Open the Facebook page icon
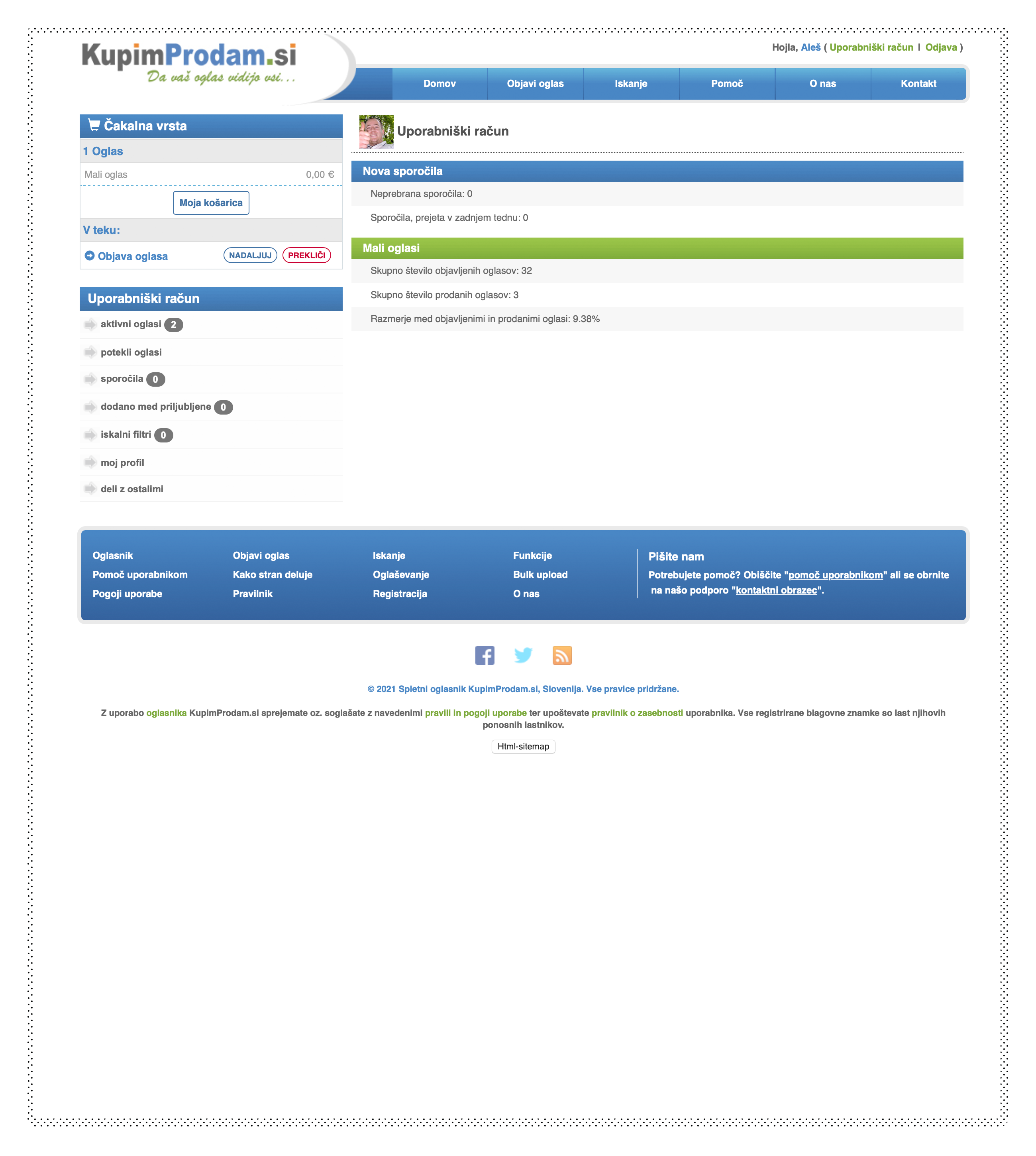The height and width of the screenshot is (1156, 1036). 485,655
